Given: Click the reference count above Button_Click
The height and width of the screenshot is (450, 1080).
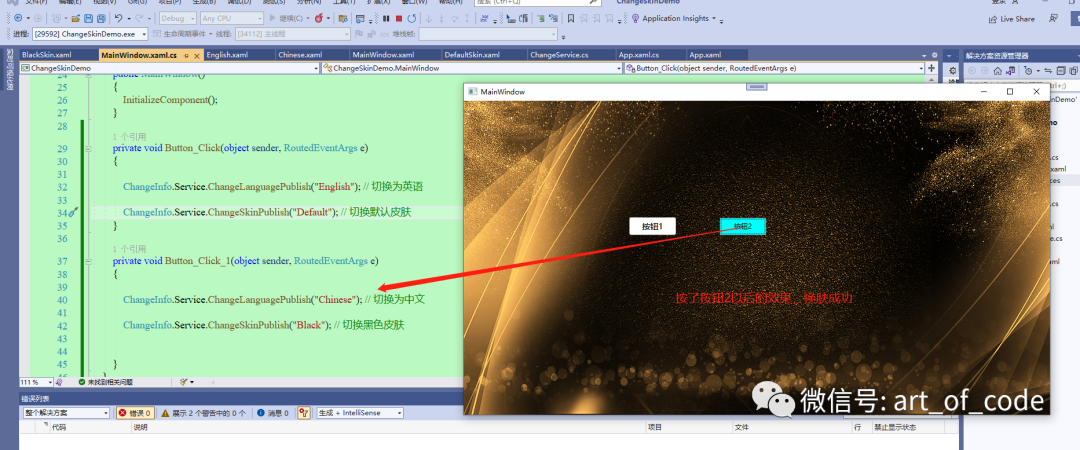Looking at the screenshot, I should pyautogui.click(x=129, y=136).
